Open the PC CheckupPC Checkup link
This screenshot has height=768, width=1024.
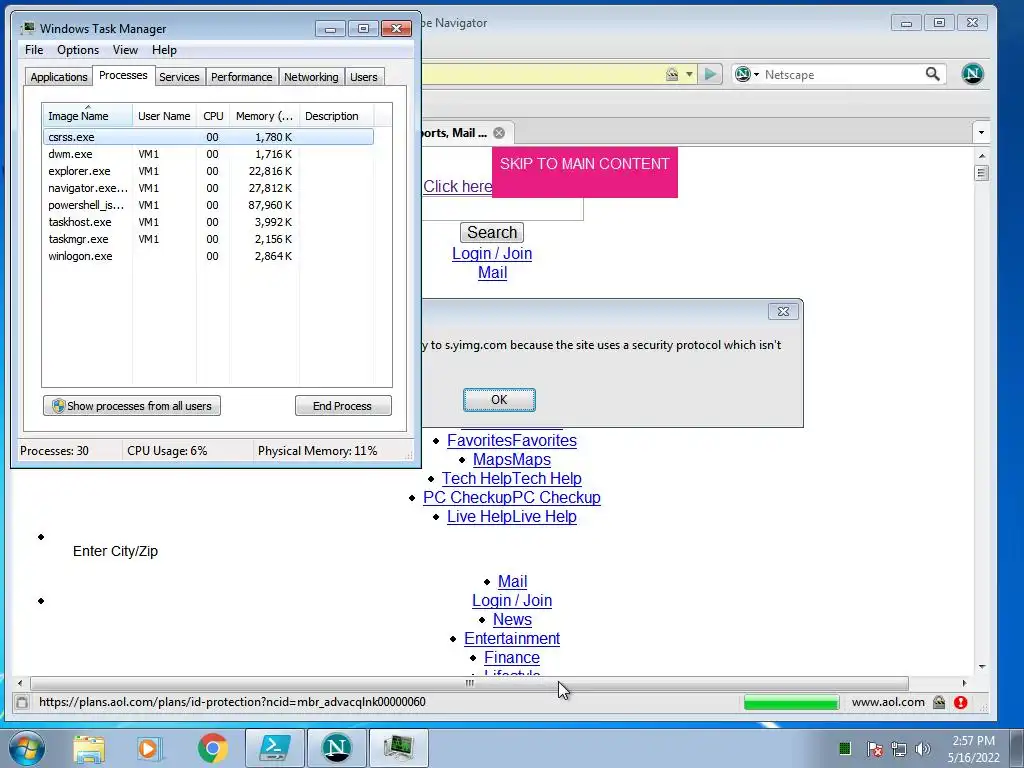(x=511, y=498)
